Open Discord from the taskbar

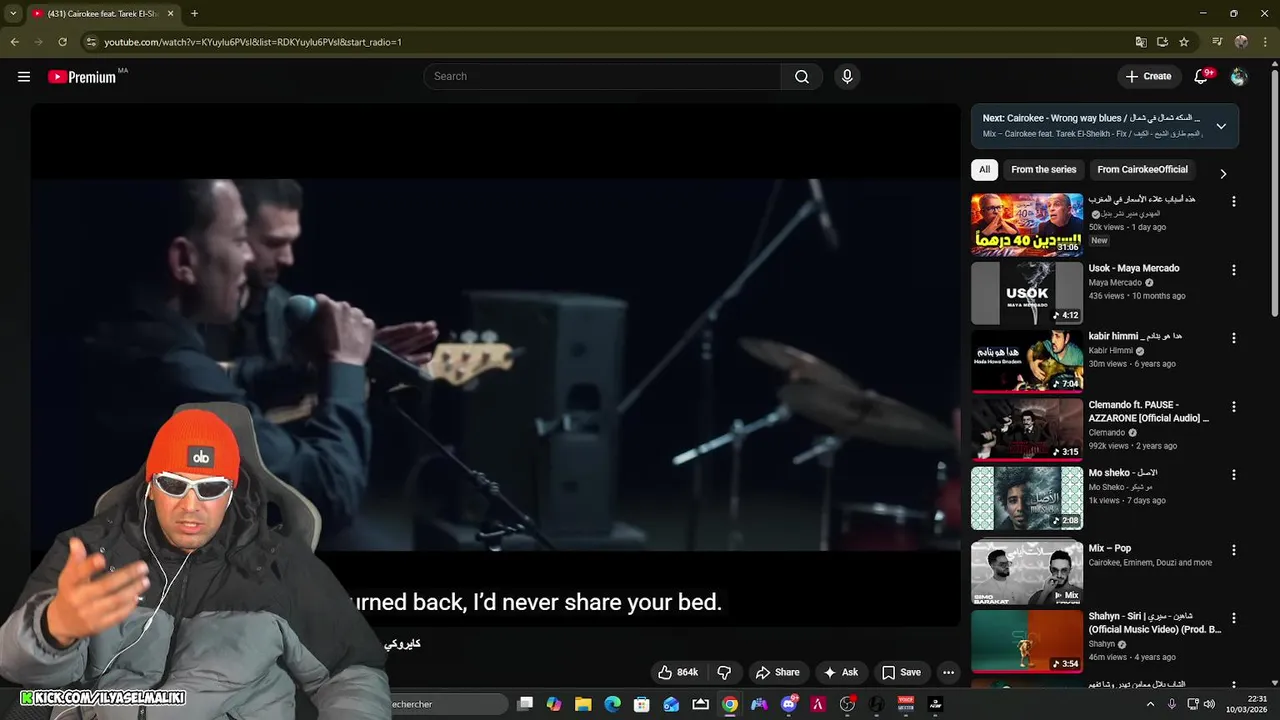point(789,704)
